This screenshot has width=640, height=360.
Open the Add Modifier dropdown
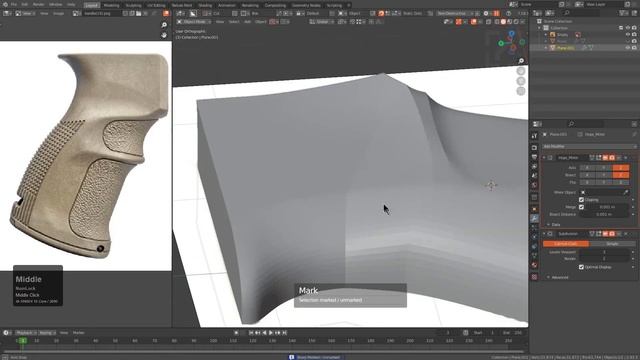click(589, 146)
